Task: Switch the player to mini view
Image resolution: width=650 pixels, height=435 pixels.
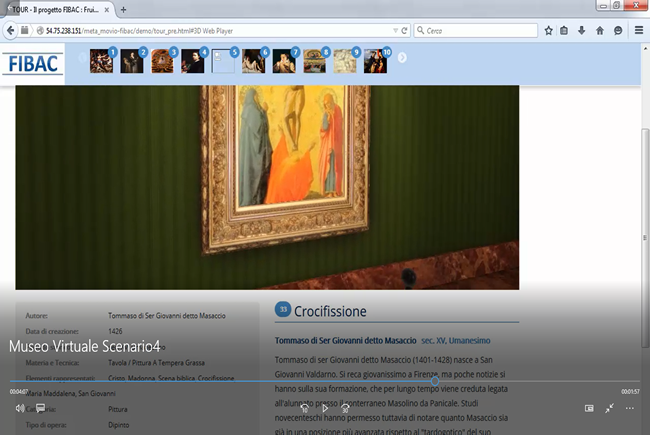Action: pos(589,408)
